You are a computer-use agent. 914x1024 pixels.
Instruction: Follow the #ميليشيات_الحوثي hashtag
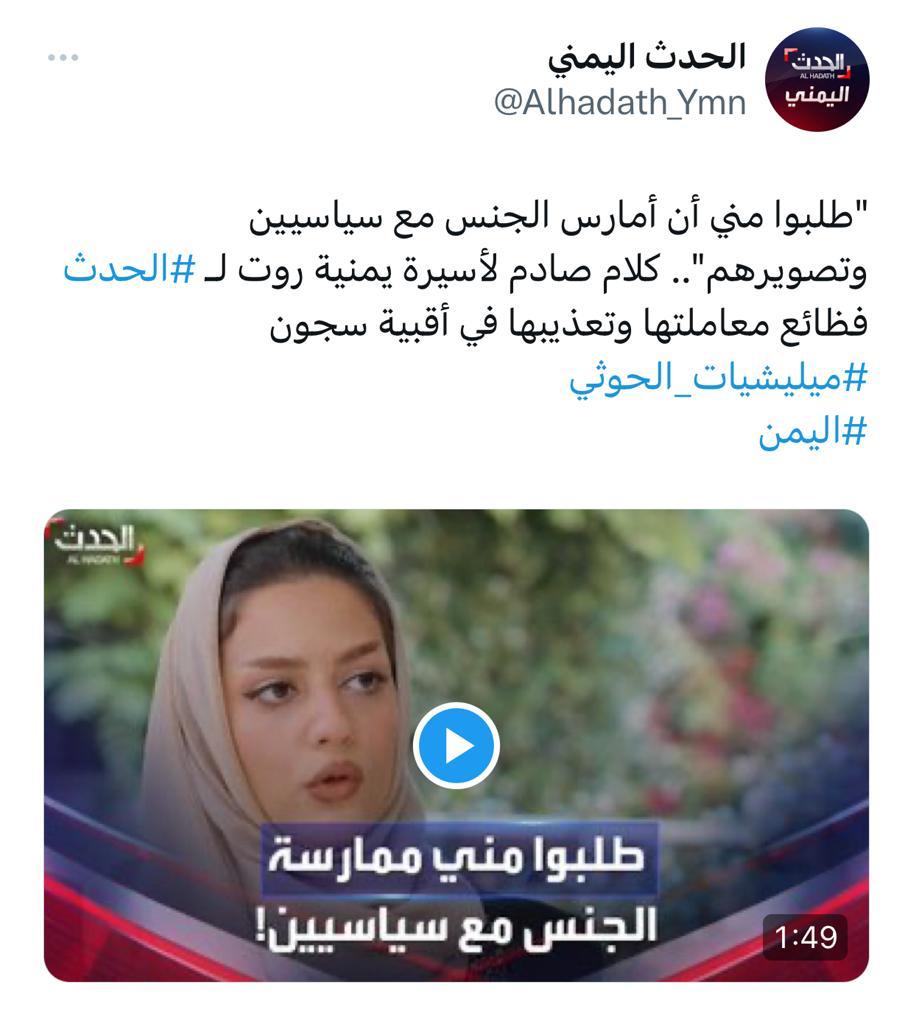point(718,379)
